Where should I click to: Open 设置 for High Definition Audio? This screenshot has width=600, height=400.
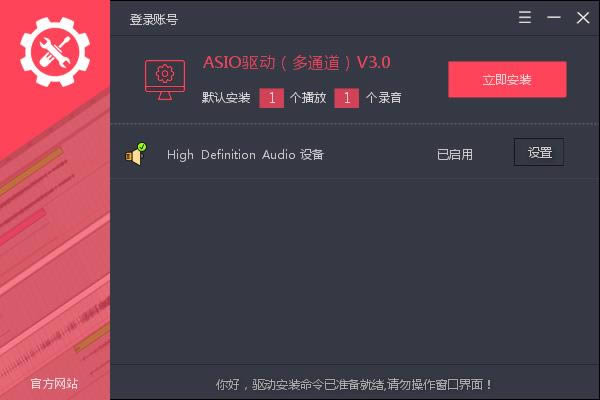[x=539, y=152]
